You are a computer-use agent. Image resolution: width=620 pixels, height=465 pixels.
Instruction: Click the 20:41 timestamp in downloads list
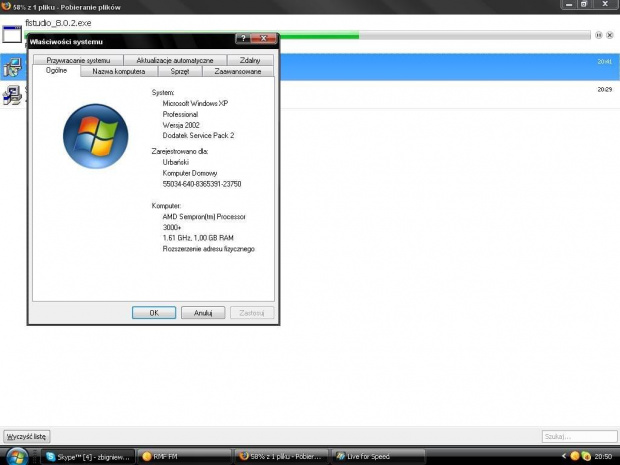pos(605,62)
